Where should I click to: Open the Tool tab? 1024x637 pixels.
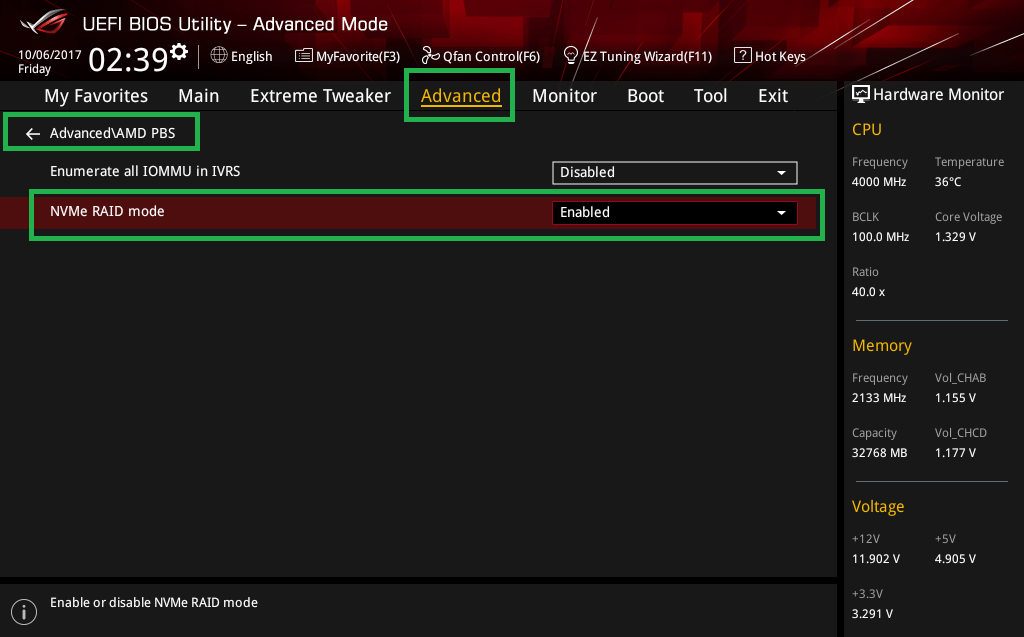(710, 96)
